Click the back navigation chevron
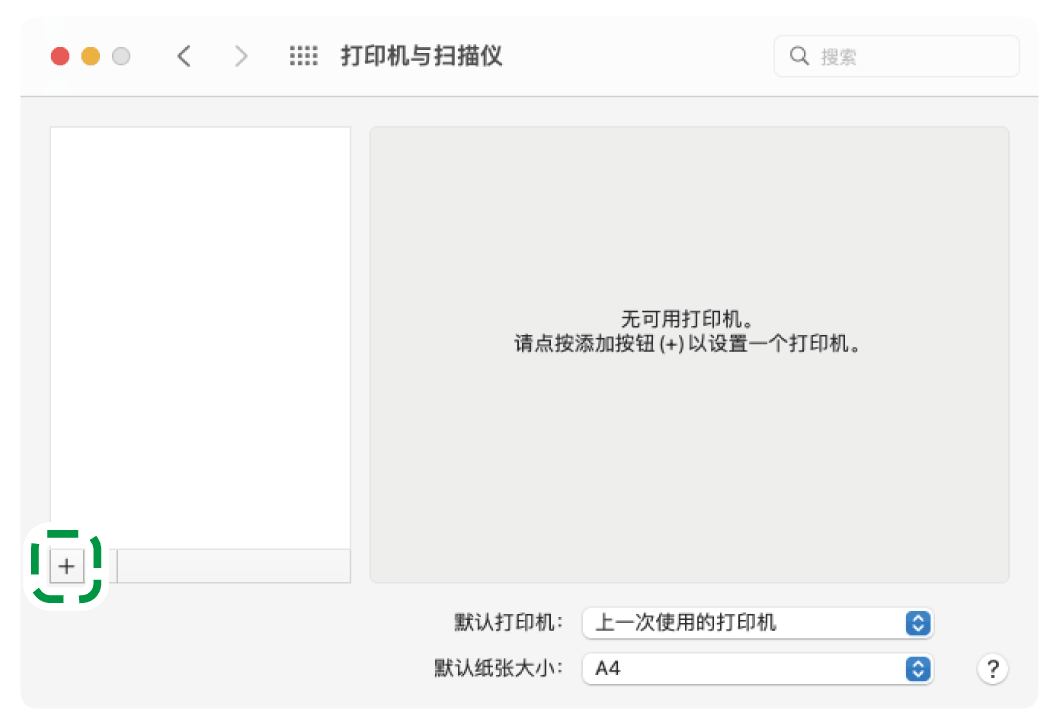Image resolution: width=1055 pixels, height=725 pixels. [x=184, y=56]
